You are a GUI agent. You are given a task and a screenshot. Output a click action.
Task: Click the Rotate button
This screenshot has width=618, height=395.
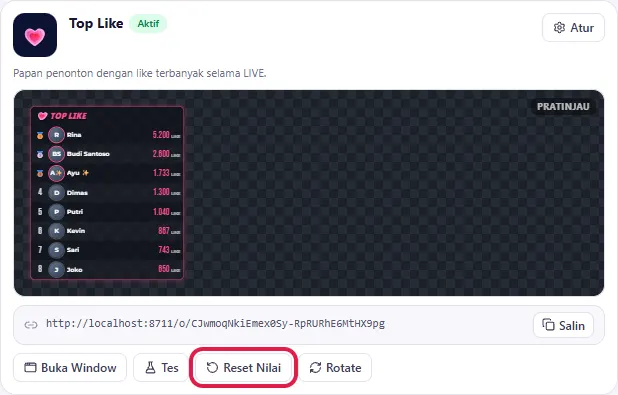point(335,367)
